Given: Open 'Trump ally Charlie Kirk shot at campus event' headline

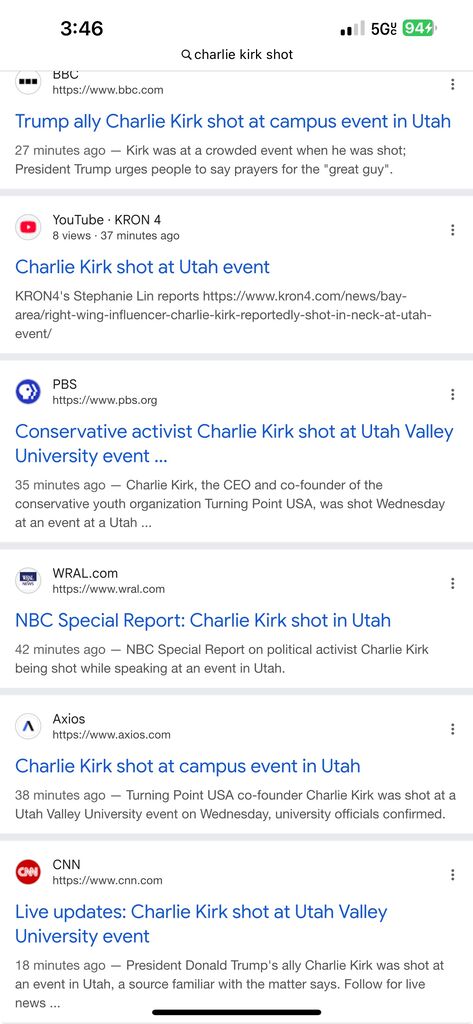Looking at the screenshot, I should (233, 121).
